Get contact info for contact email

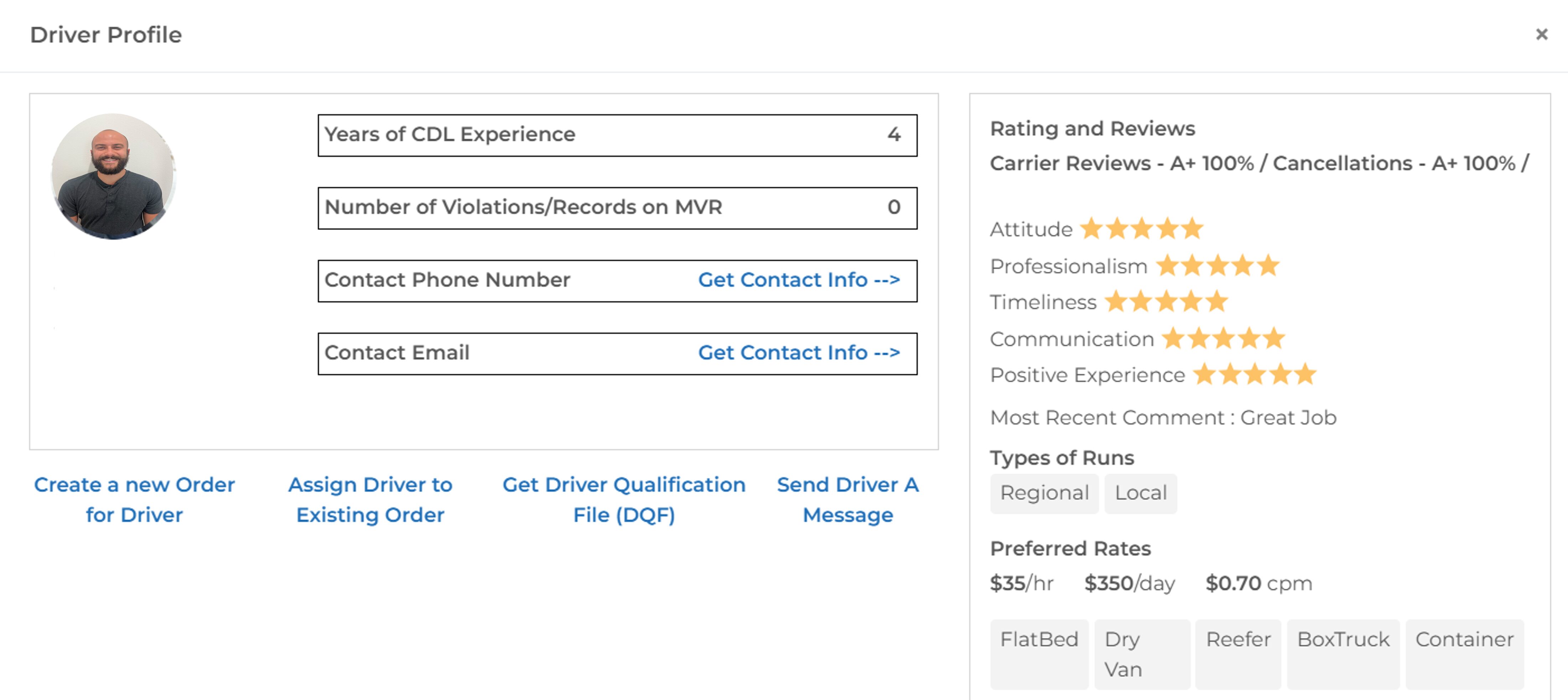pos(799,352)
